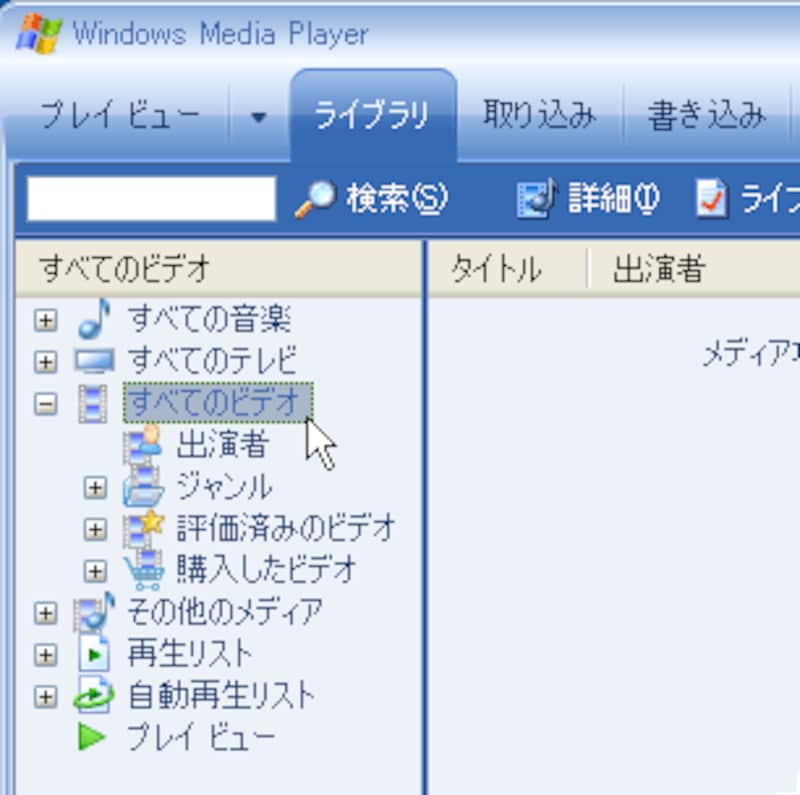
Task: Select すべての音楽 in the tree
Action: 209,319
